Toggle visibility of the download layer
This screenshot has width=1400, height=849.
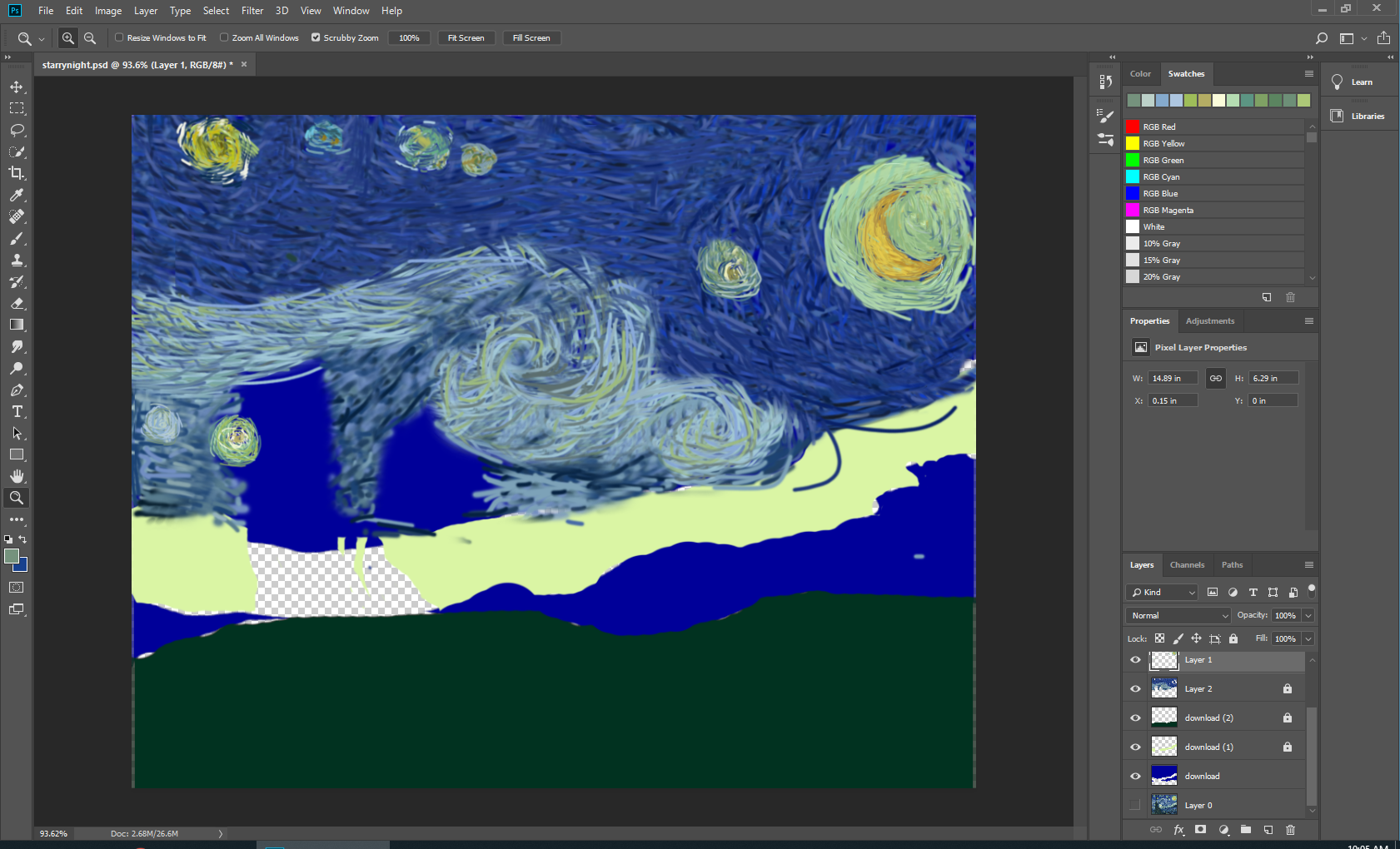(x=1135, y=777)
